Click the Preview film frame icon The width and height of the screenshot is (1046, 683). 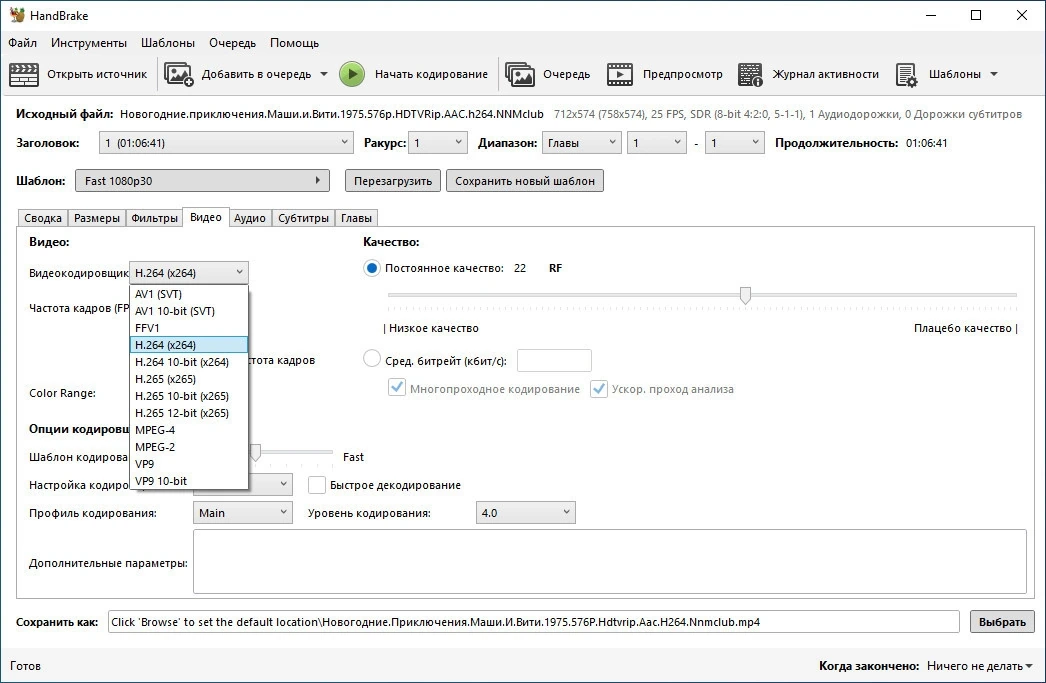coord(620,74)
